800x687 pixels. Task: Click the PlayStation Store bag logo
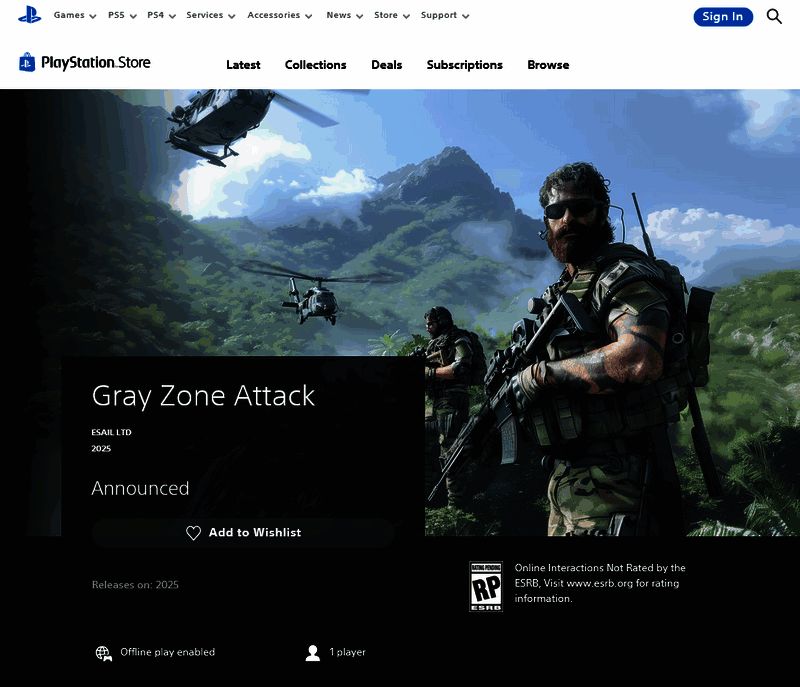click(x=27, y=63)
